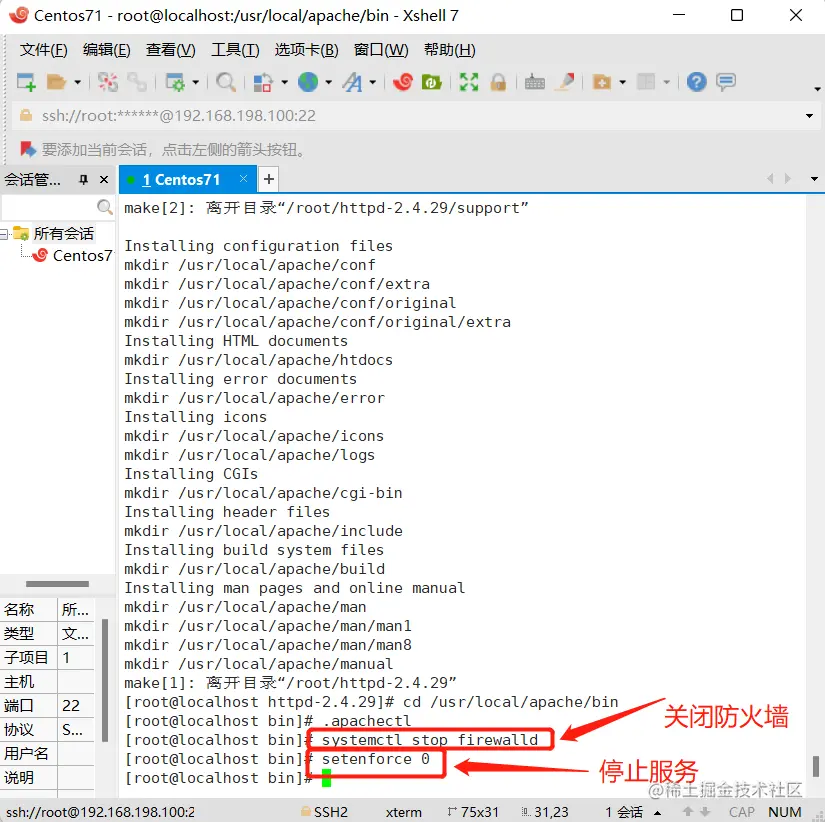Expand the Properties dropdown arrow
825x822 pixels.
click(195, 82)
